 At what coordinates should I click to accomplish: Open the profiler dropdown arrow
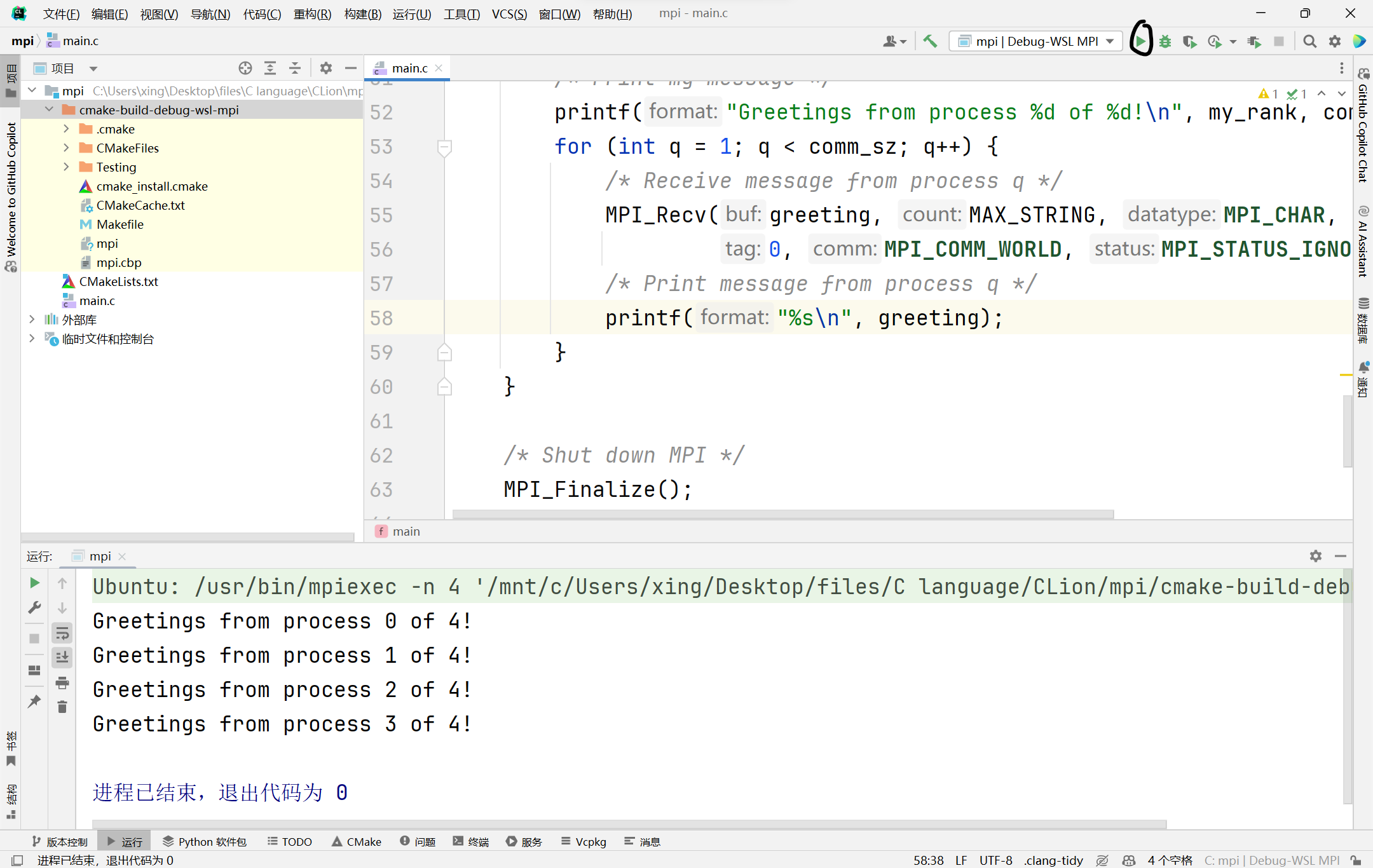tap(1233, 42)
